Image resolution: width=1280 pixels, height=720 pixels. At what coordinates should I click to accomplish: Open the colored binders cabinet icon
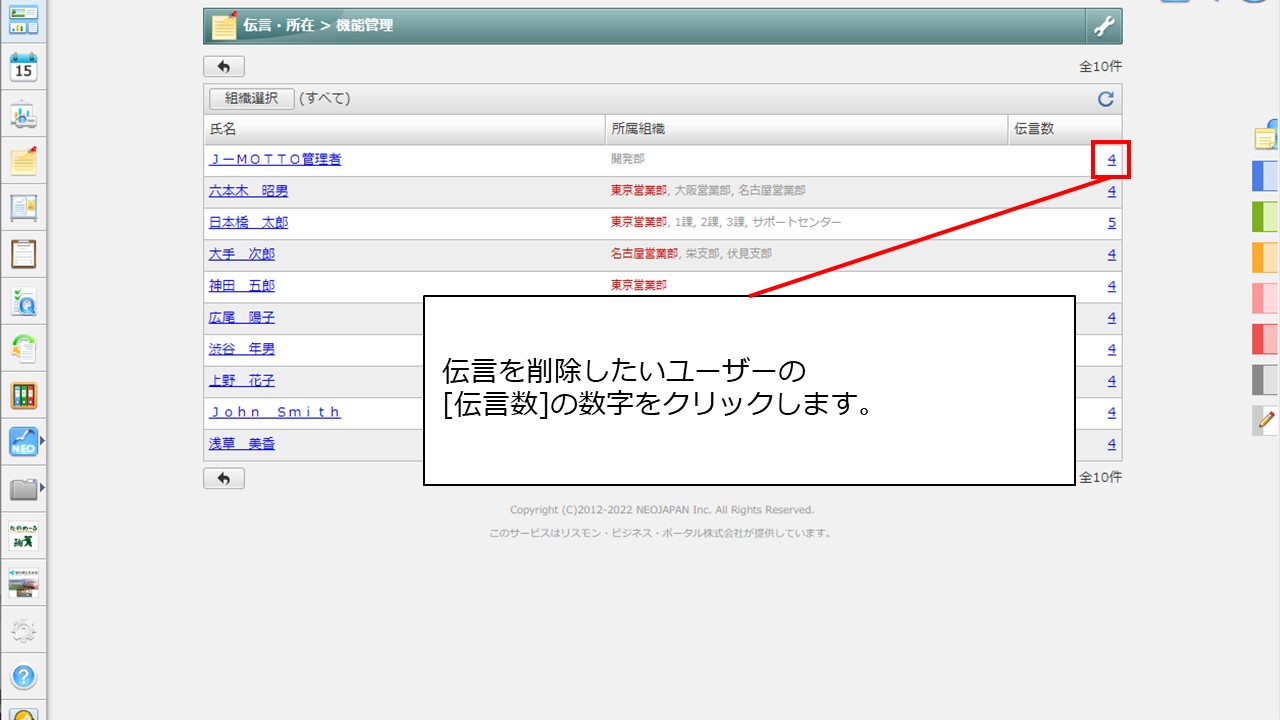(23, 395)
